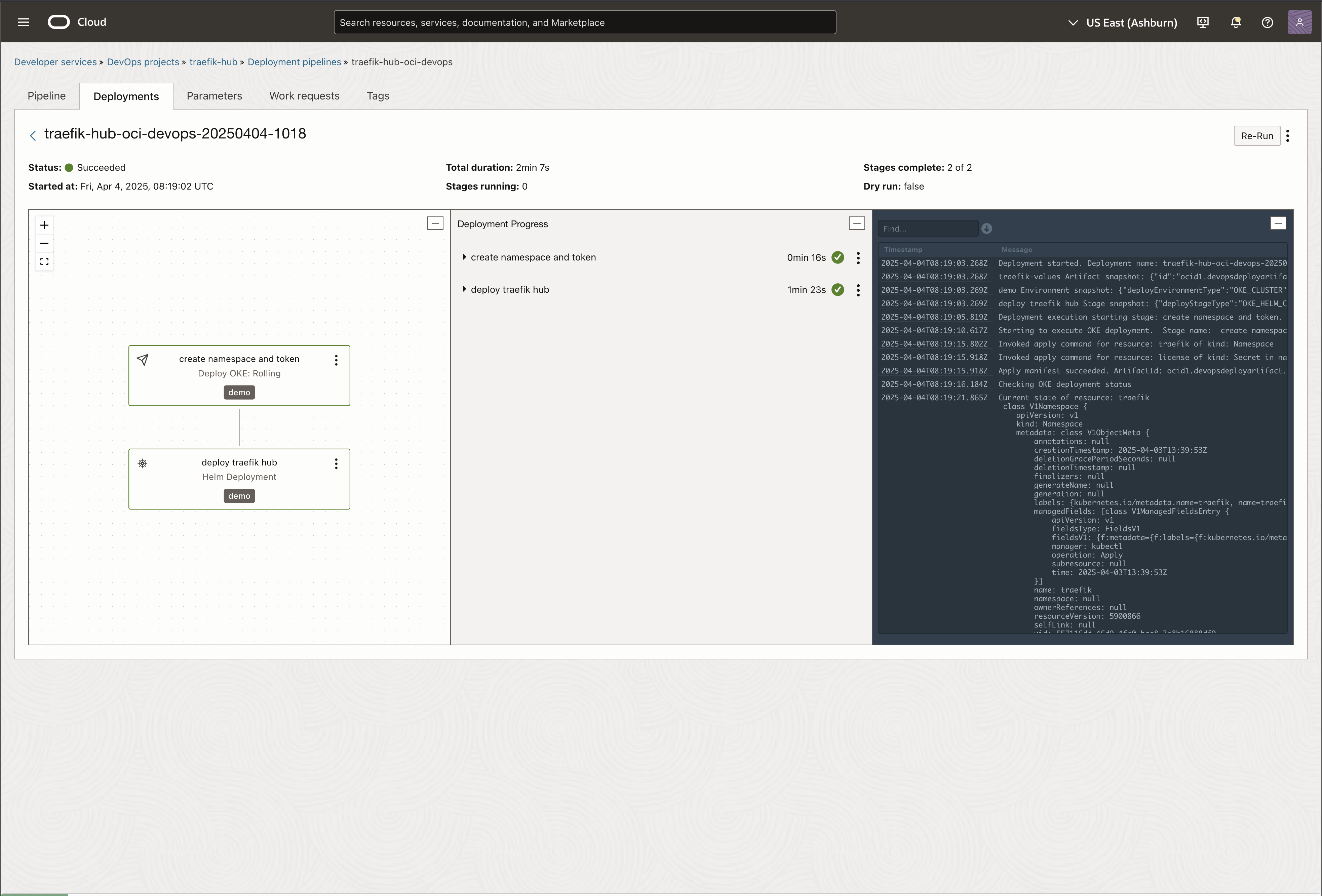Minimize the deployment logs panel
Screen dimensions: 1322x896
pyautogui.click(x=1278, y=223)
